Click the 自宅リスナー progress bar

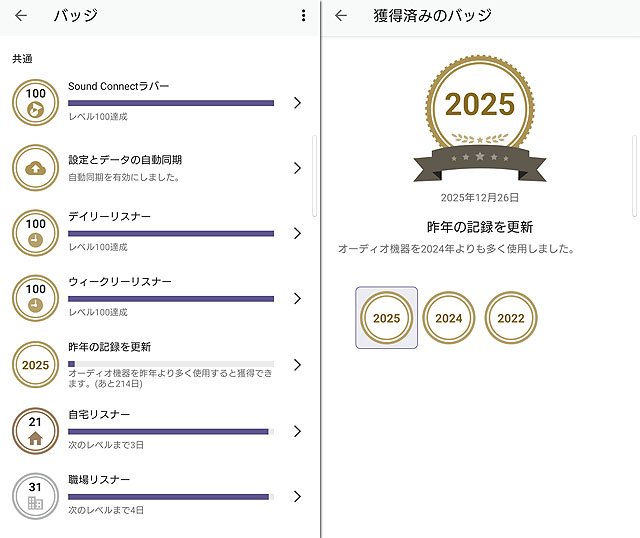pos(170,431)
